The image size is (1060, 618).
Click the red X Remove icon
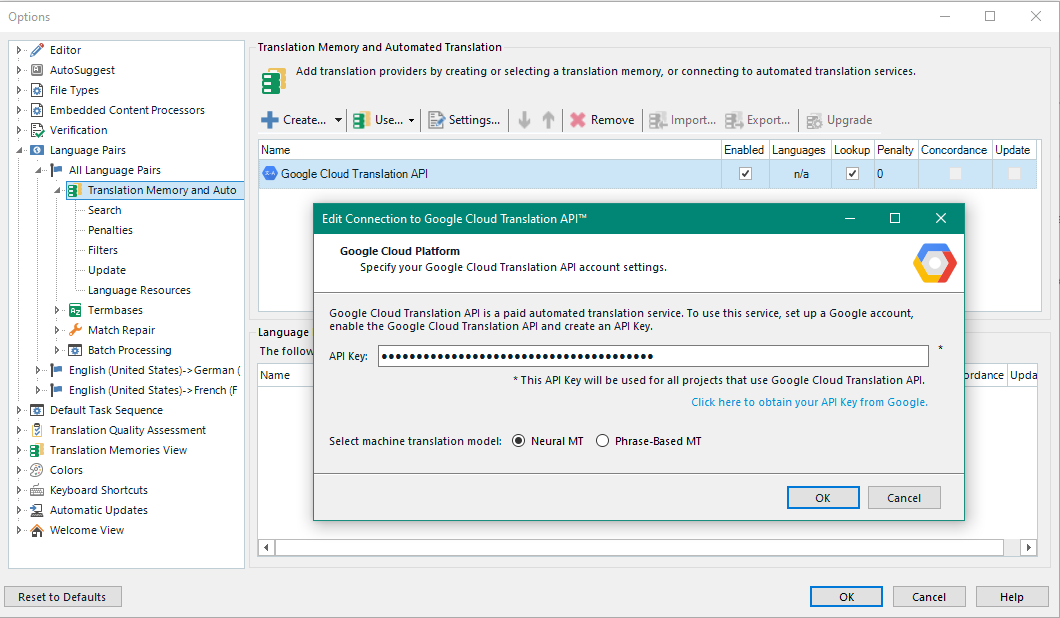577,120
